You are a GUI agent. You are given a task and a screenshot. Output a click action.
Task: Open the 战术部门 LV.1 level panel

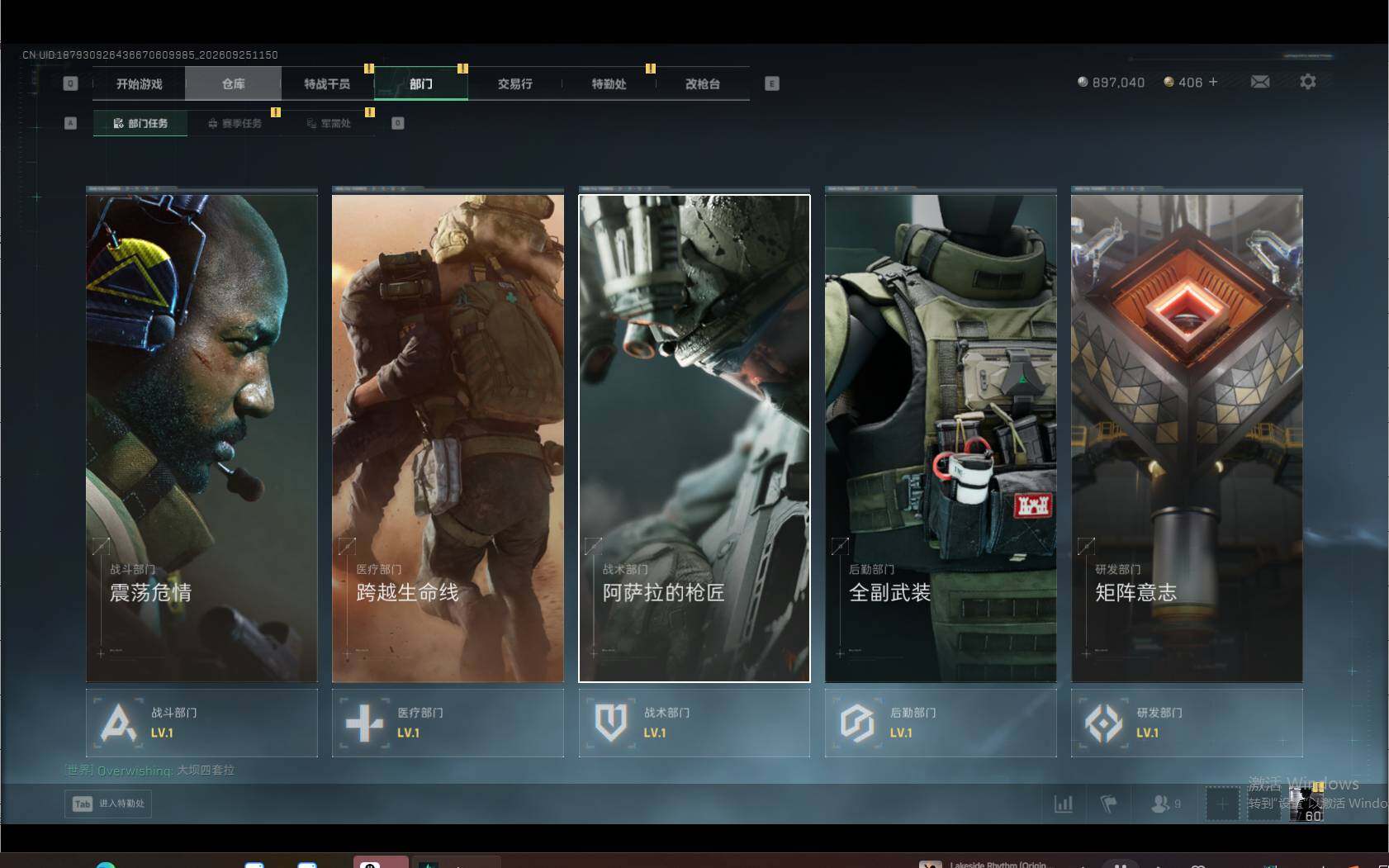[x=694, y=723]
